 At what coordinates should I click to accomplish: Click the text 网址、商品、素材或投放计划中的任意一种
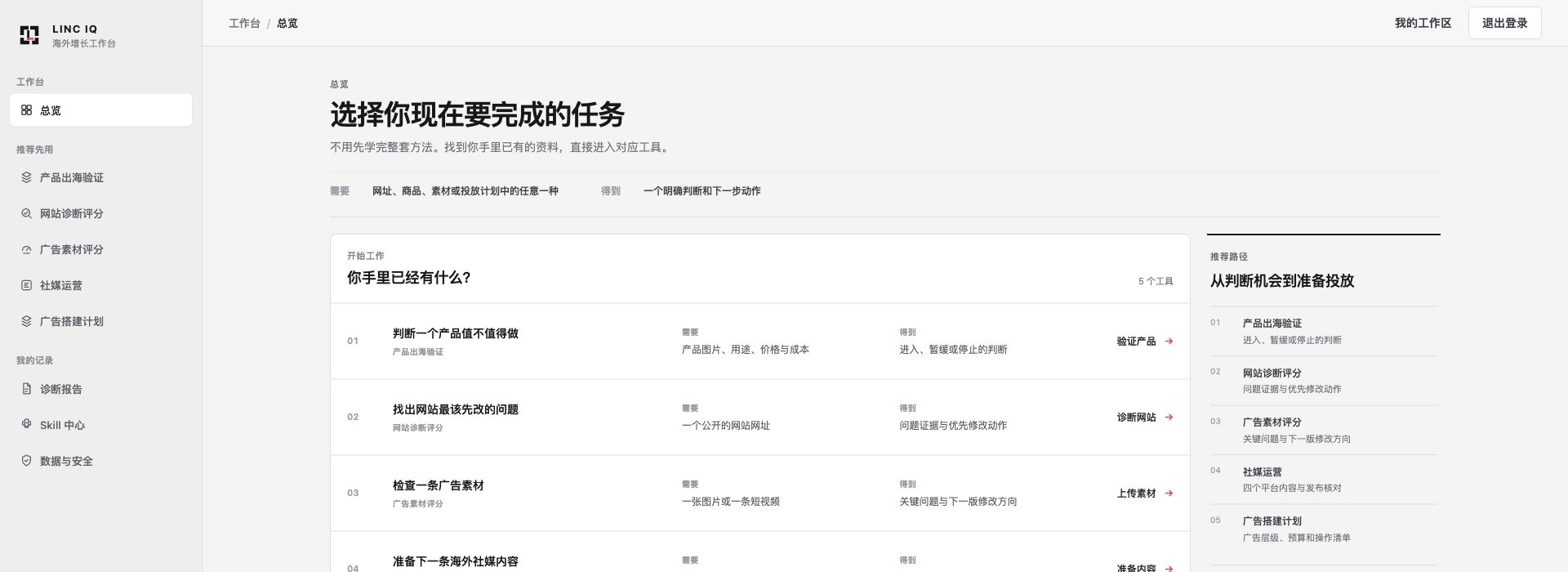pos(465,191)
